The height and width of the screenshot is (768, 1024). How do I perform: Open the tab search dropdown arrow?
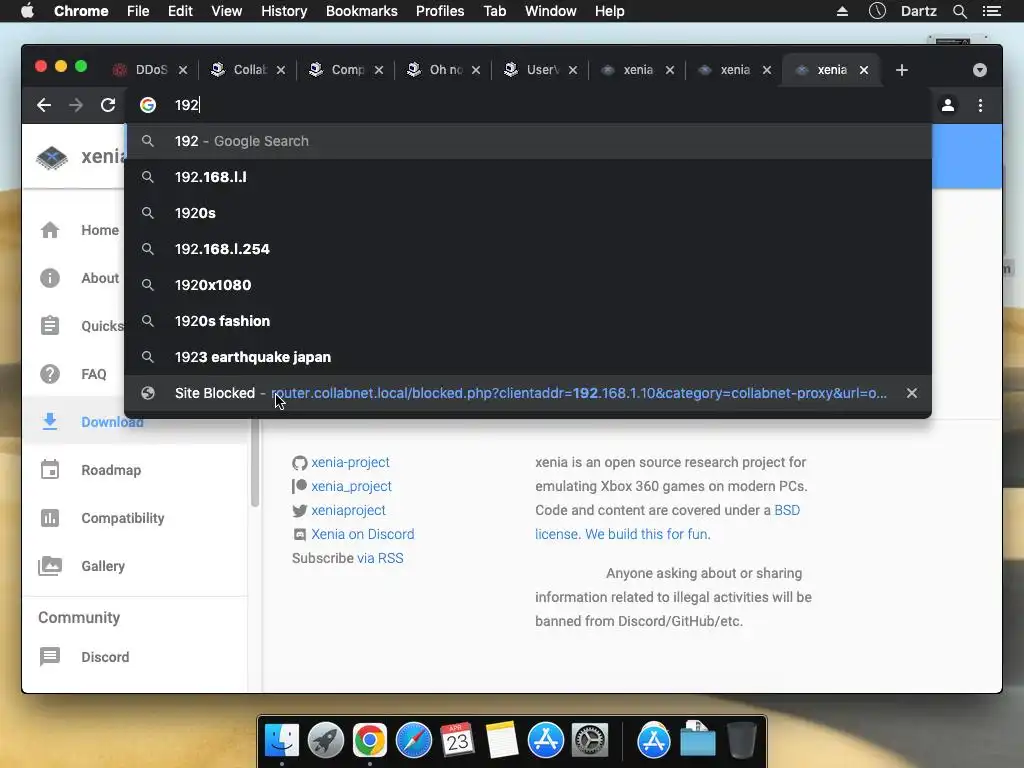980,70
